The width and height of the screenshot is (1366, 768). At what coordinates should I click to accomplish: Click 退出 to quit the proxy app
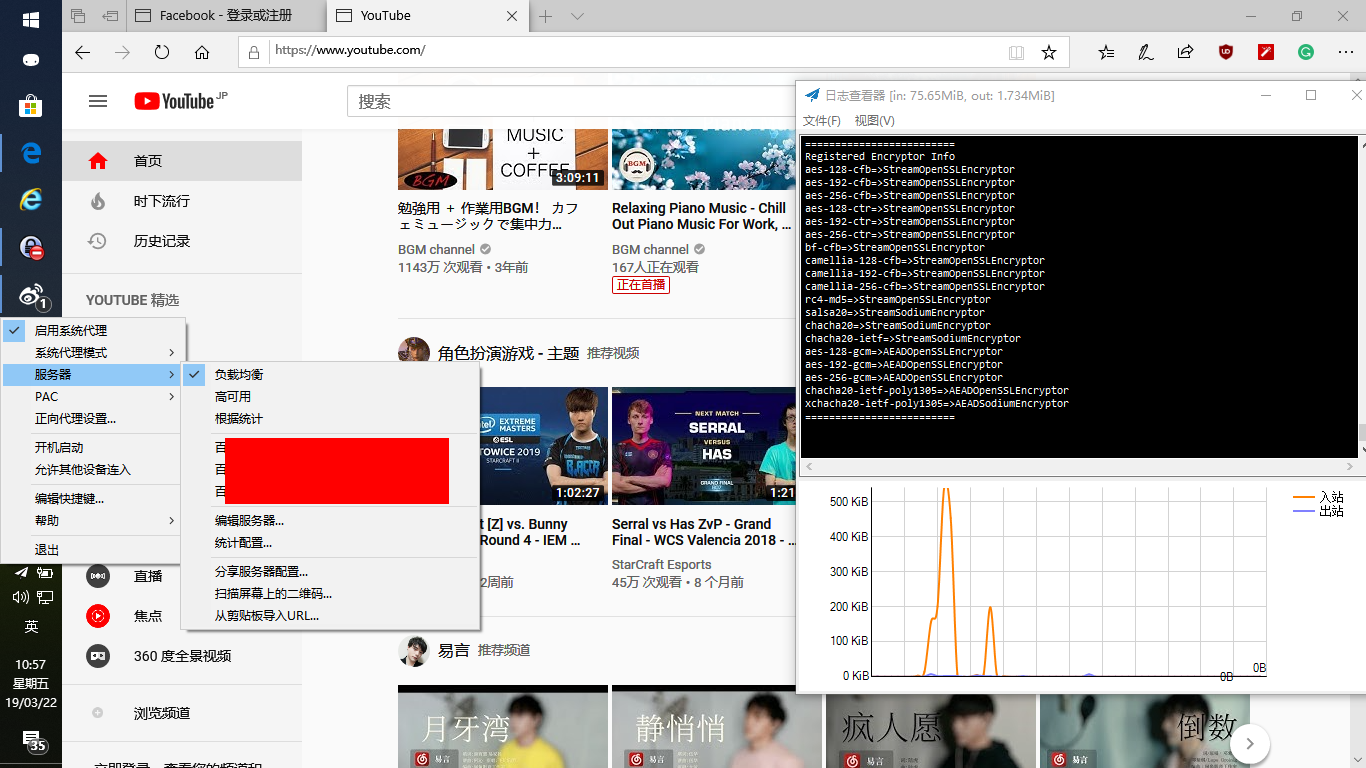click(93, 550)
